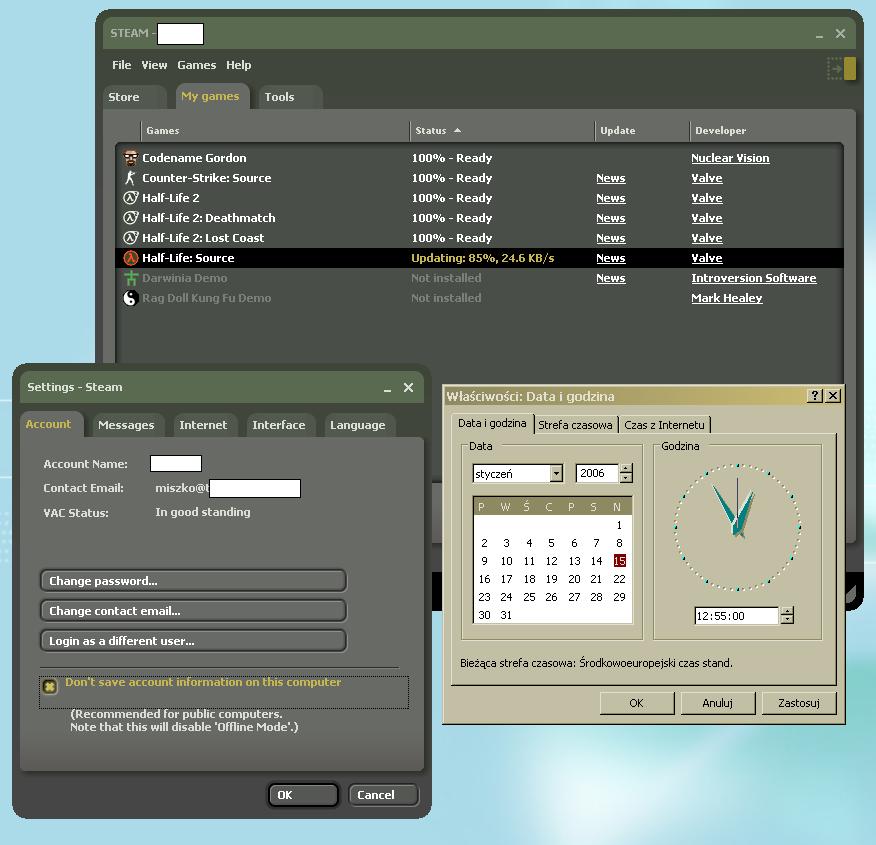
Task: Open the Help menu in Steam
Action: [239, 65]
